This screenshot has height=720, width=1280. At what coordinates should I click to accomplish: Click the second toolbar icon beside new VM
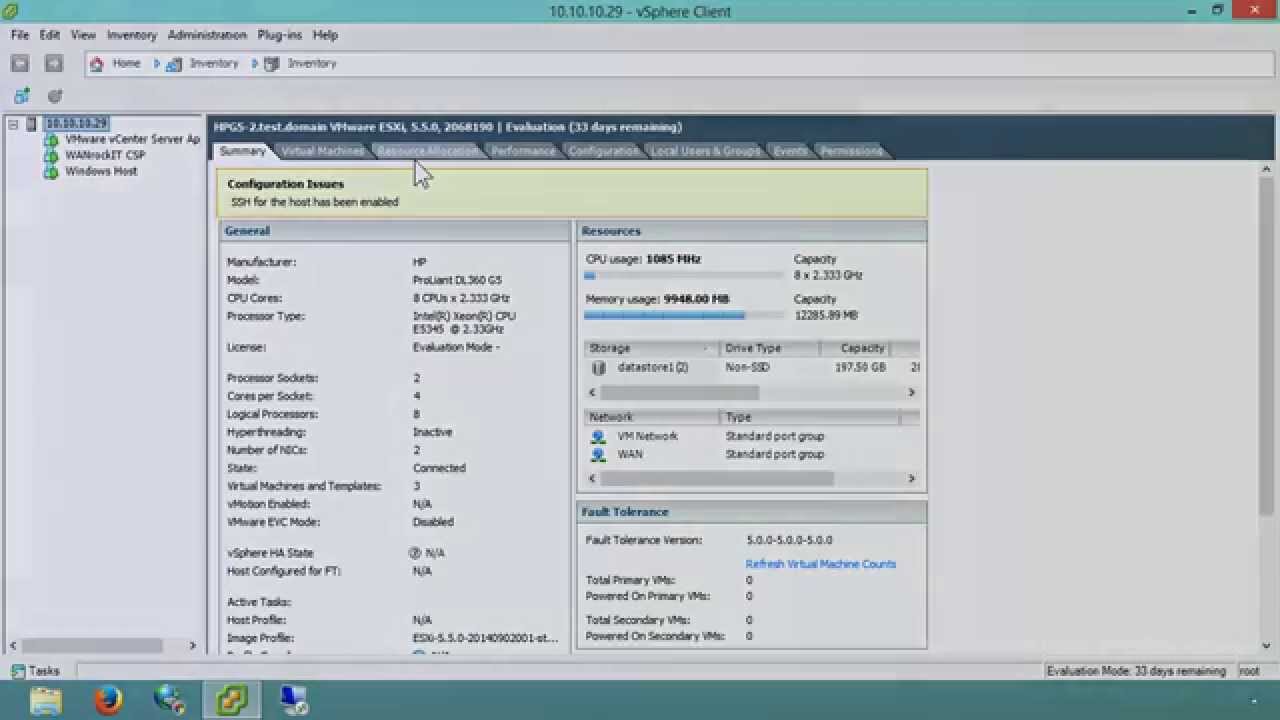pos(55,96)
